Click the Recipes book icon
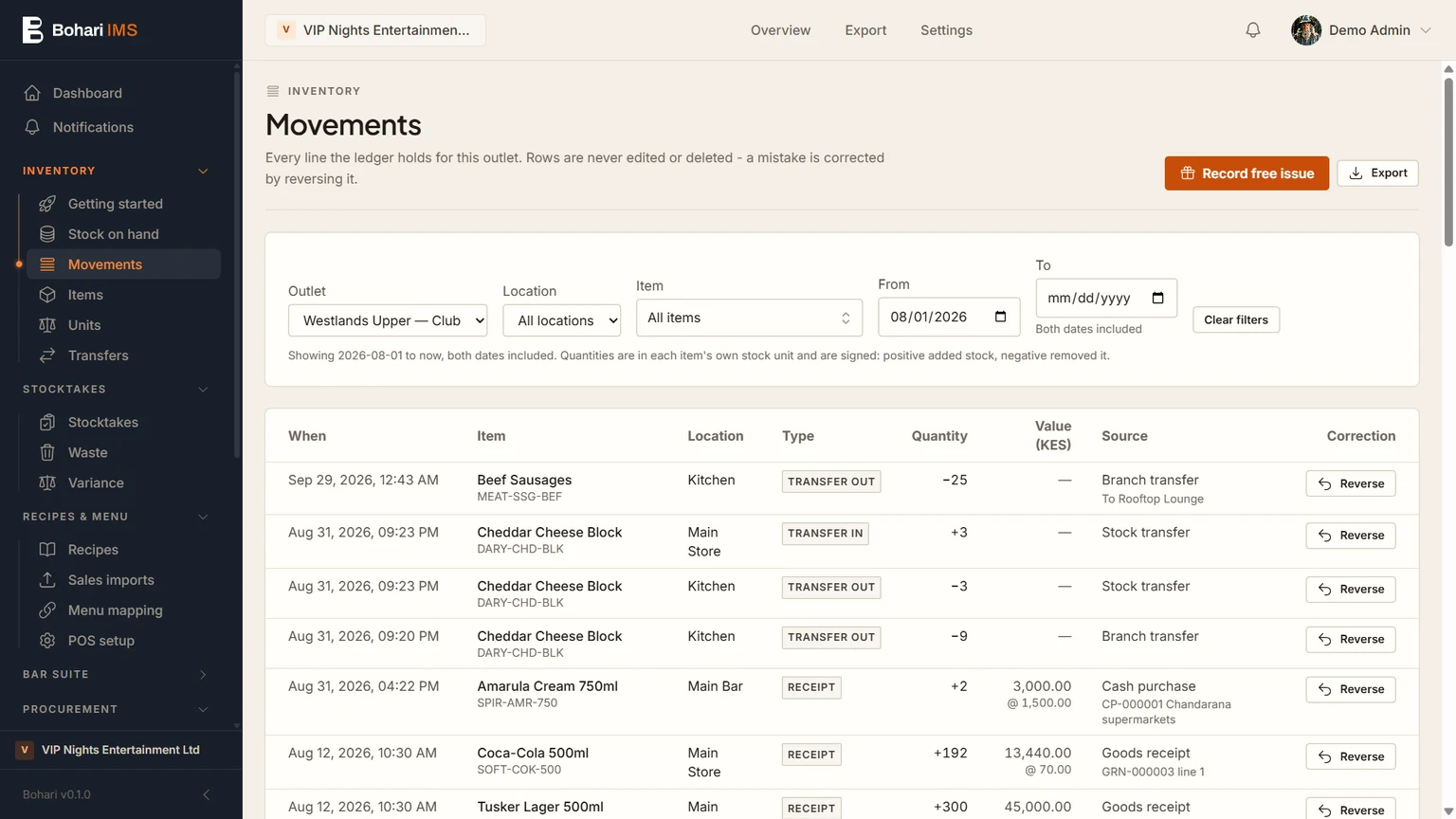This screenshot has height=819, width=1456. [x=47, y=550]
